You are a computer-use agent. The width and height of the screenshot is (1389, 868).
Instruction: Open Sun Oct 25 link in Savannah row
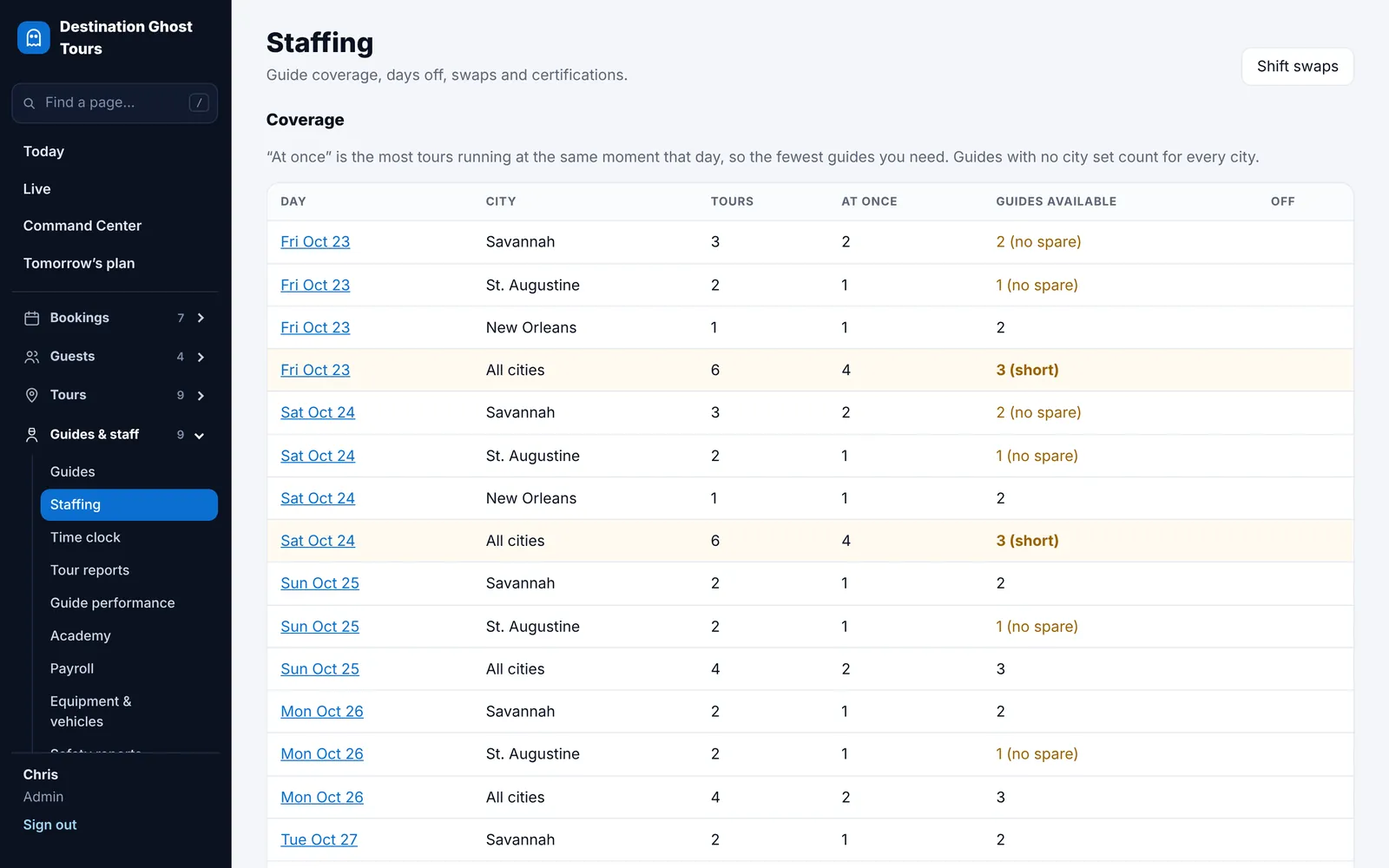point(319,584)
